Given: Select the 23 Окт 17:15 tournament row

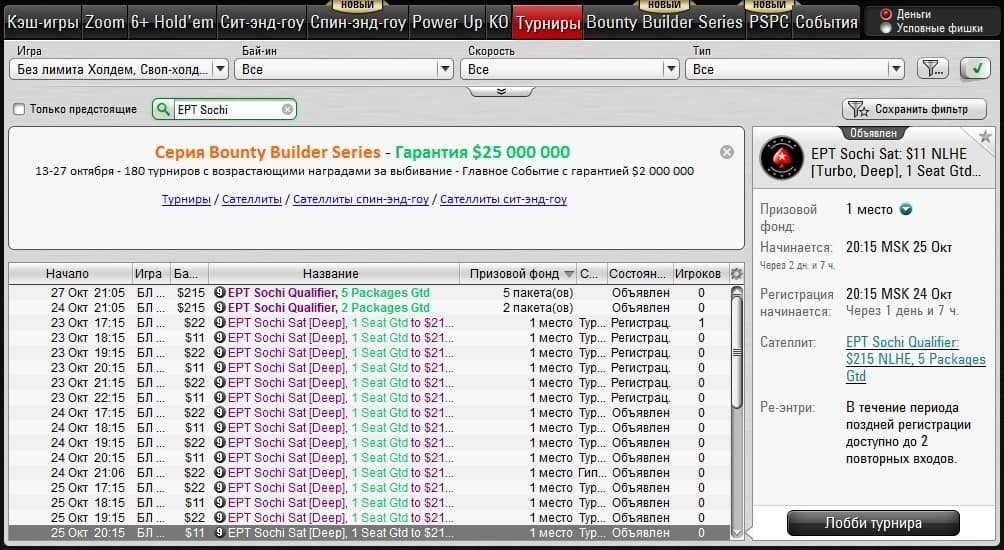Looking at the screenshot, I should click(x=369, y=323).
